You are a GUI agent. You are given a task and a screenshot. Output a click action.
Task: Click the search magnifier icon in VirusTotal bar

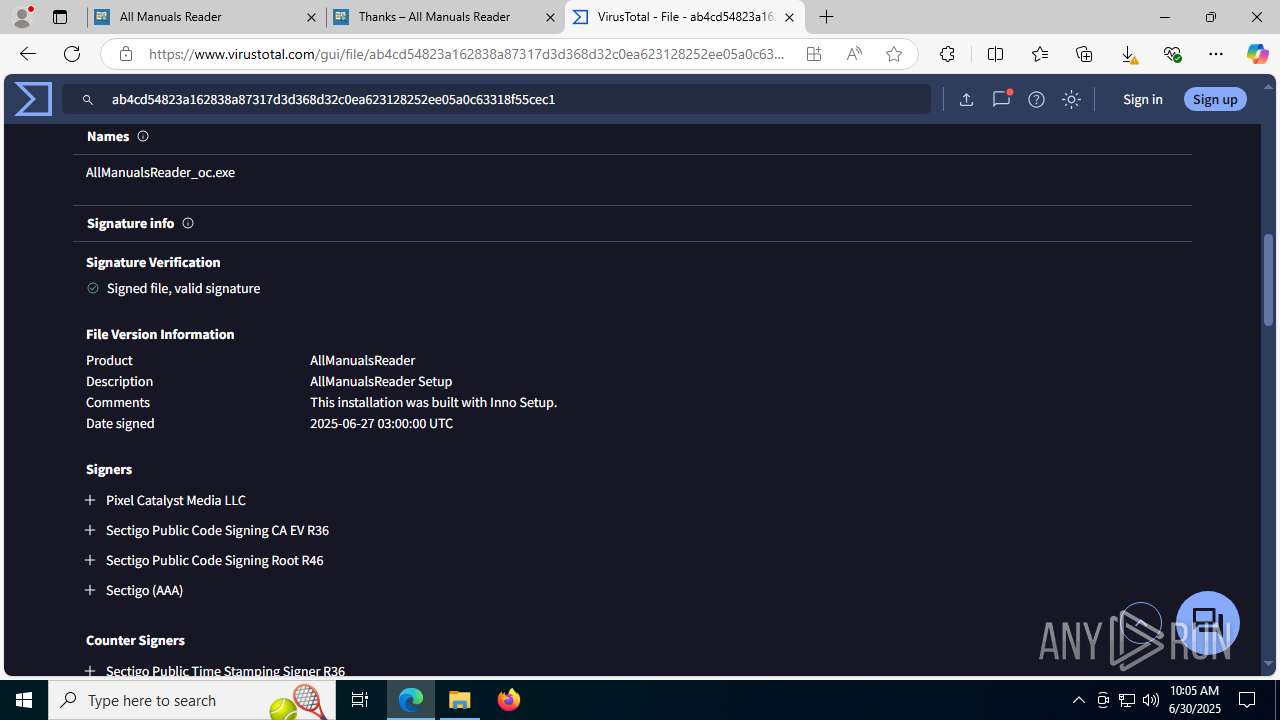point(88,100)
